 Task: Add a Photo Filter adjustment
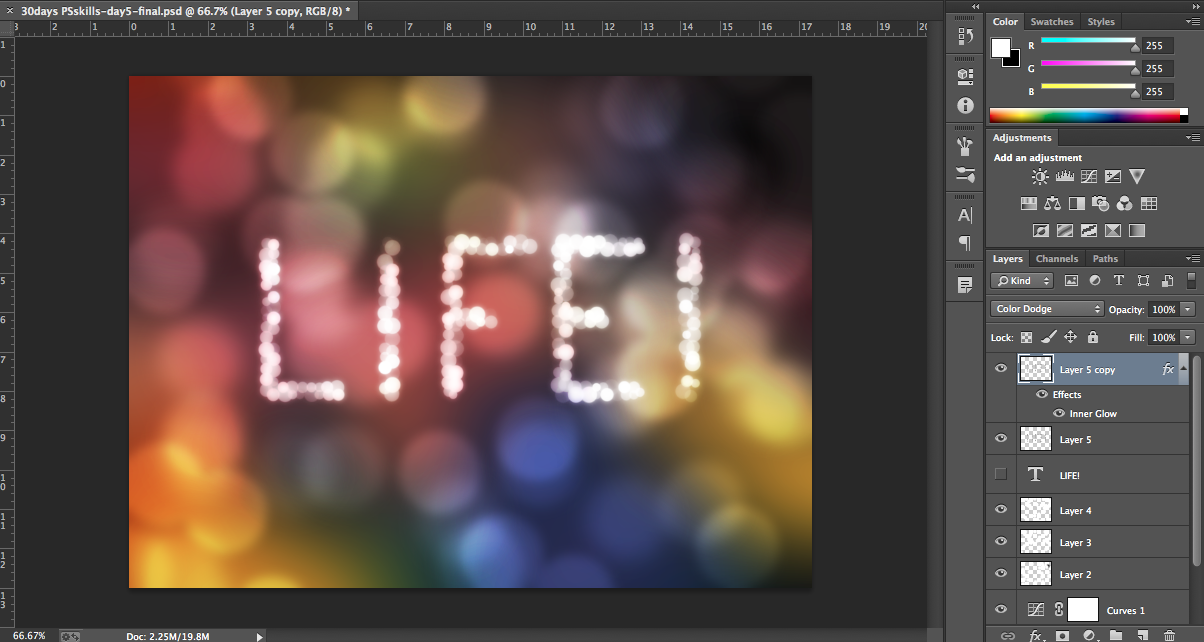click(x=1101, y=204)
